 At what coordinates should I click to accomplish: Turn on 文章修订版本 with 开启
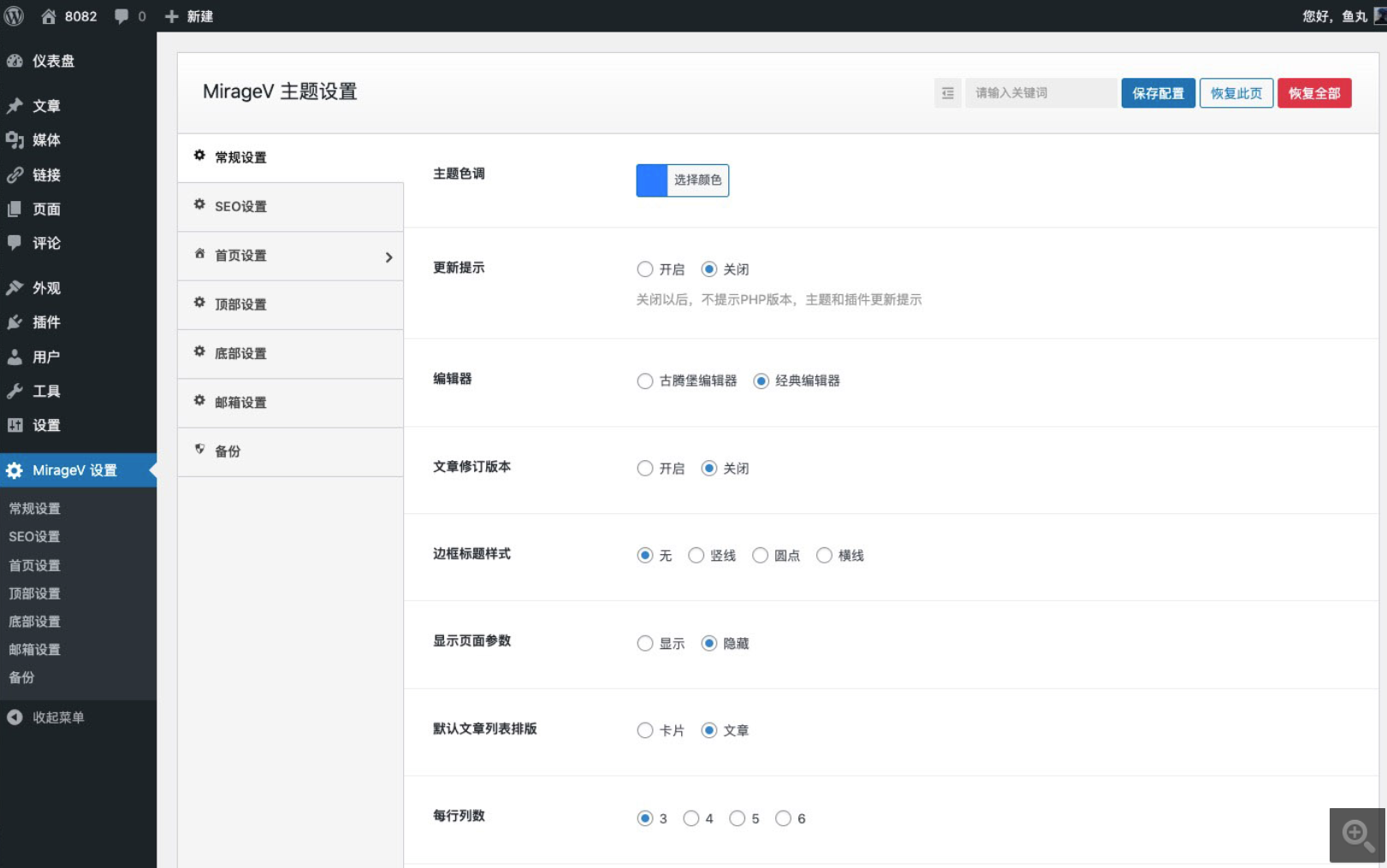pos(645,469)
